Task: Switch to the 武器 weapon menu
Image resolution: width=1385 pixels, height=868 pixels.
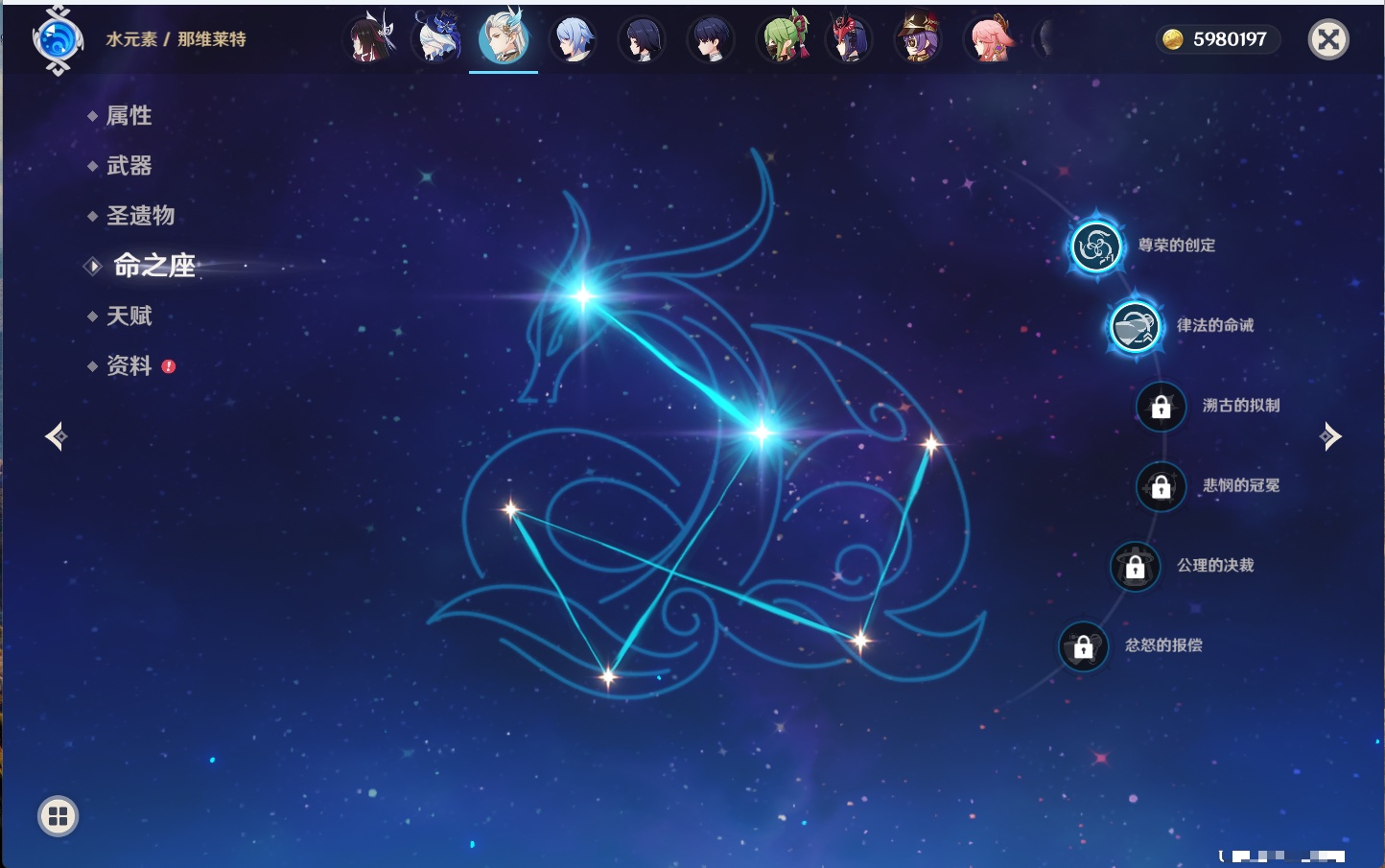Action: (x=129, y=166)
